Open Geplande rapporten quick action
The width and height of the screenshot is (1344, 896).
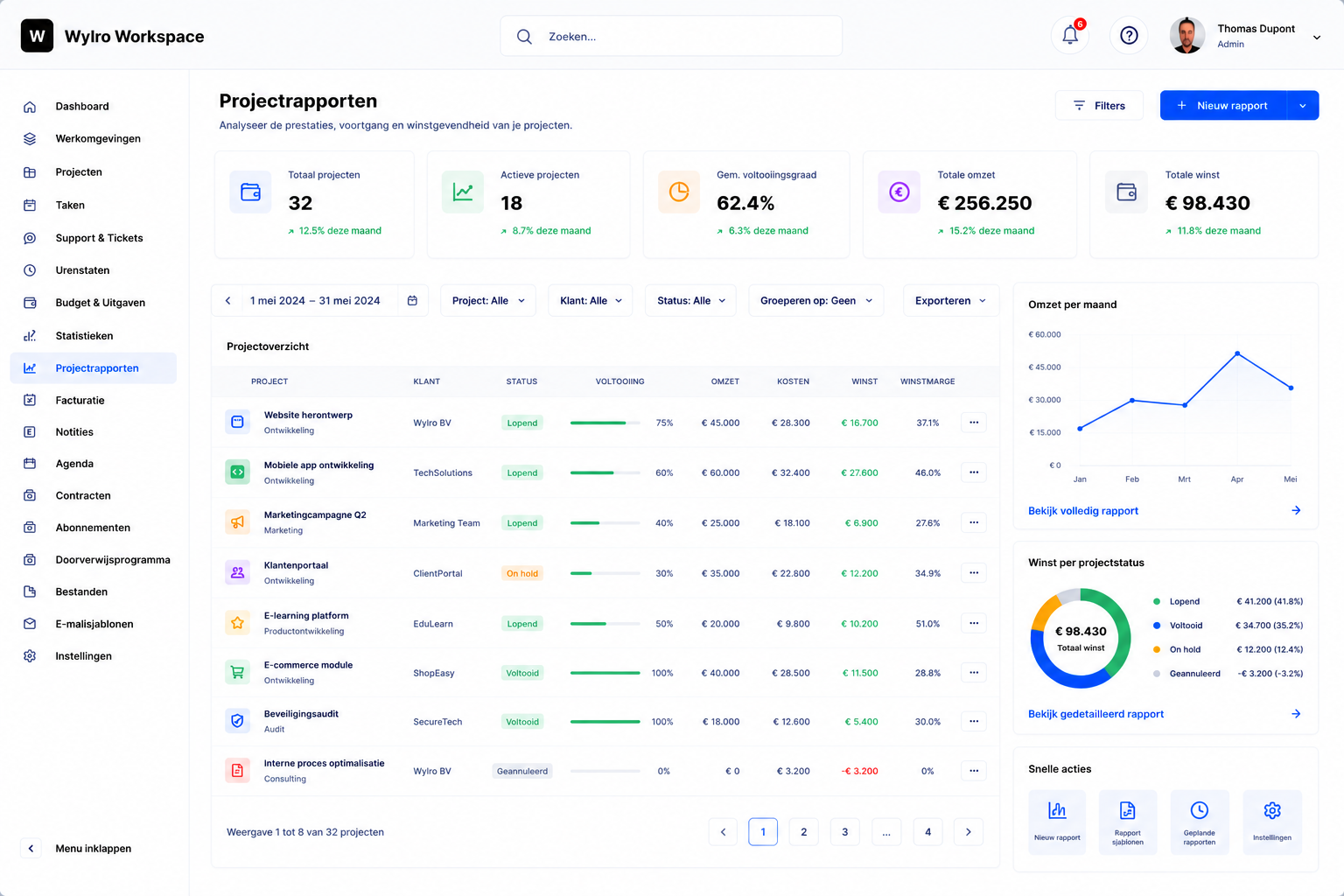(x=1200, y=822)
